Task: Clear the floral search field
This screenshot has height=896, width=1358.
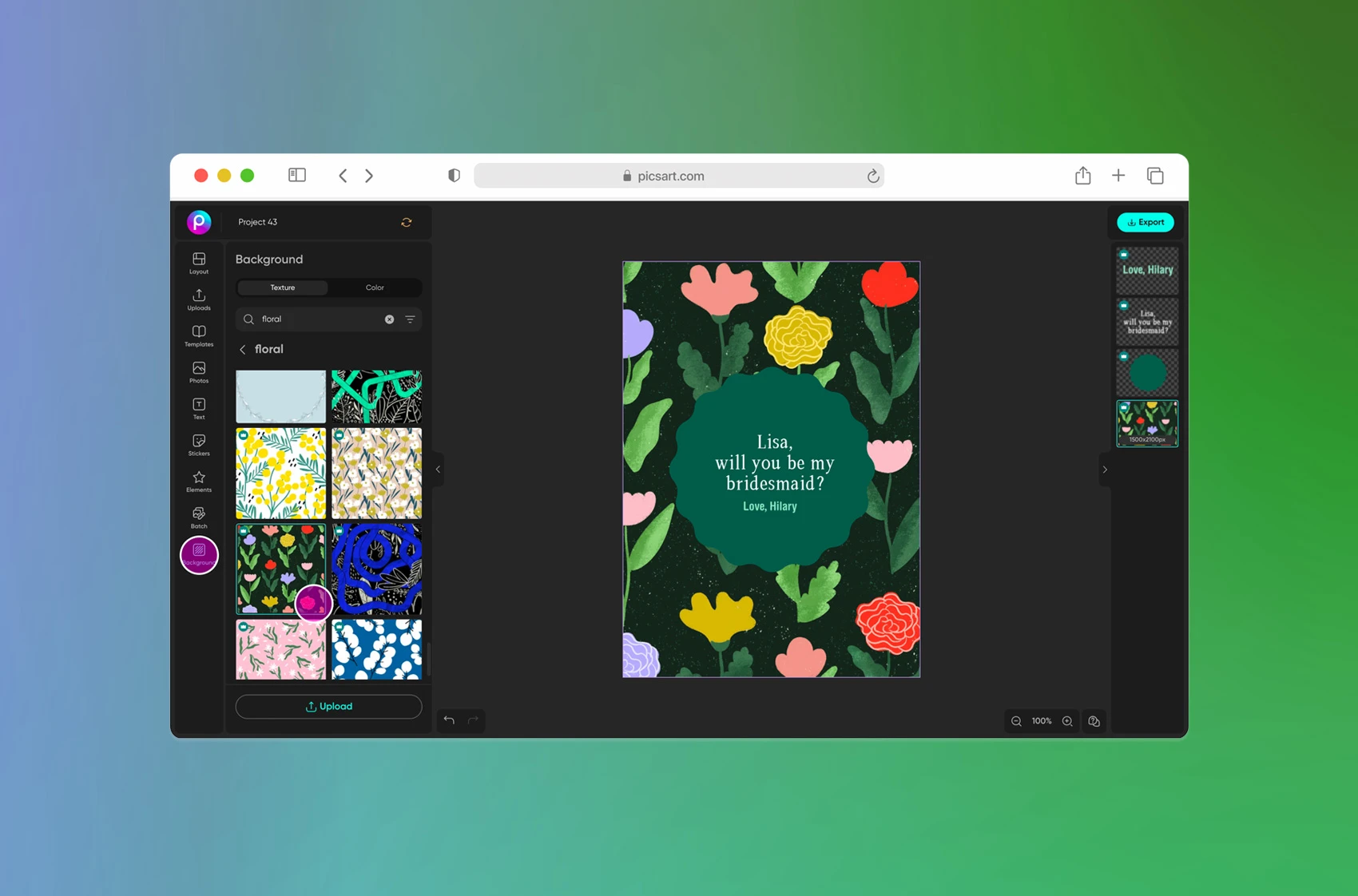Action: click(389, 319)
